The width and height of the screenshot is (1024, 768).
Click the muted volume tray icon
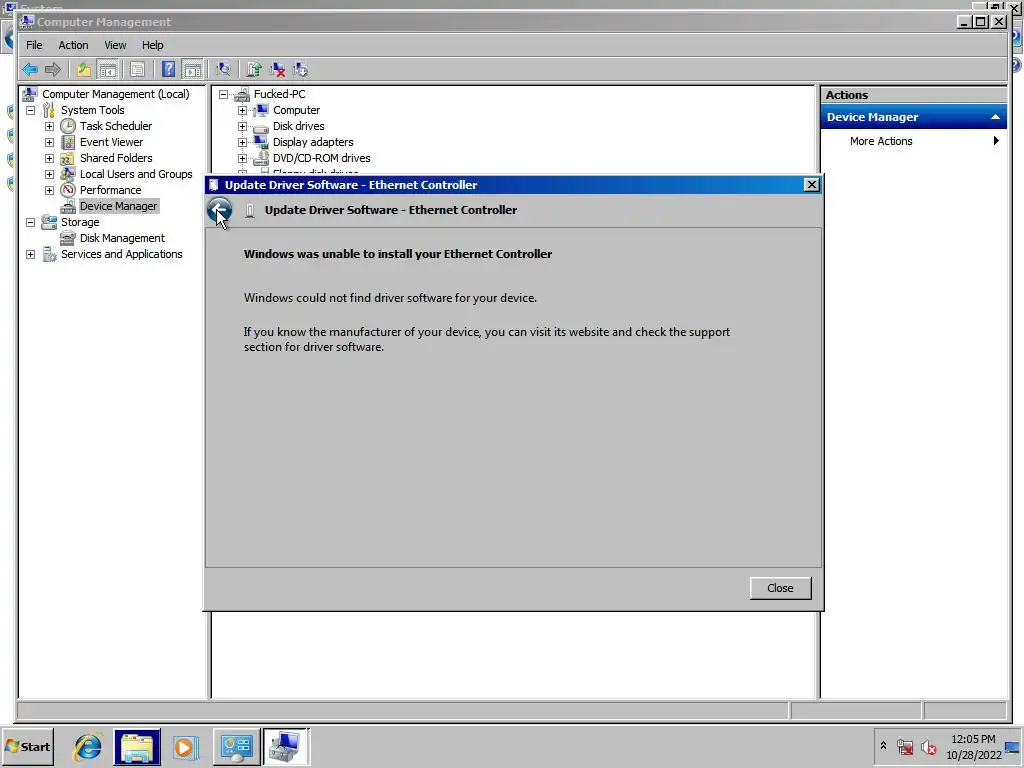[928, 746]
